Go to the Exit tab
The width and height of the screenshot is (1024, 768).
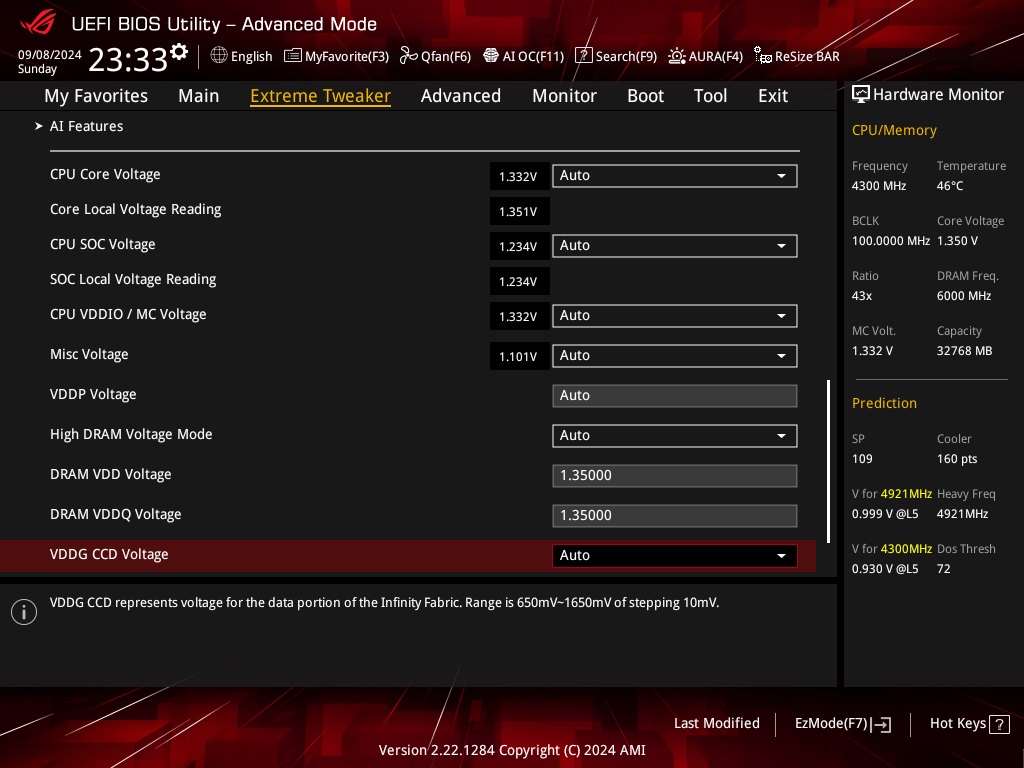[773, 96]
